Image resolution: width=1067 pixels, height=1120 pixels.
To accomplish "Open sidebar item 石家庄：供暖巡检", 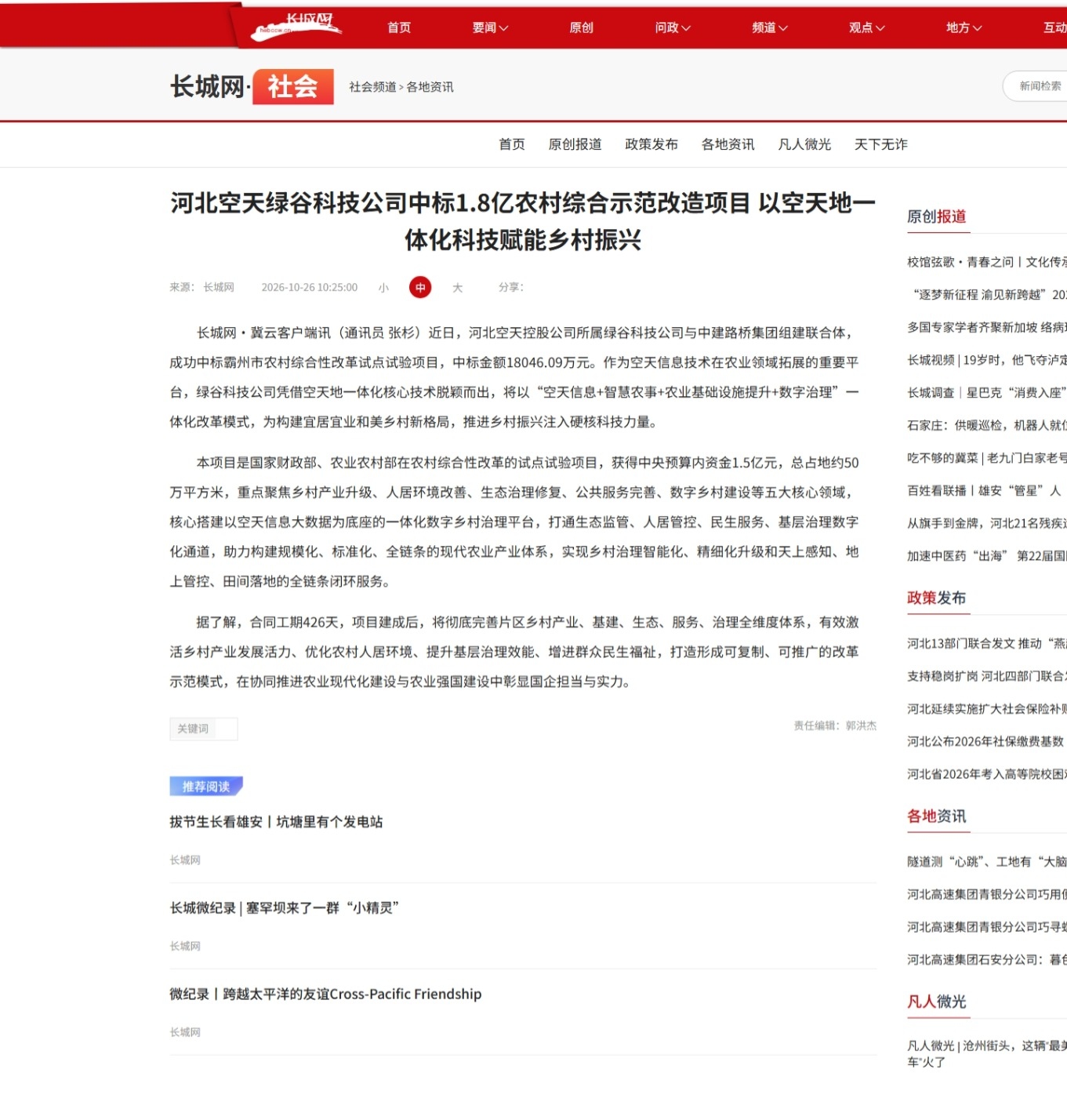I will pos(987,425).
